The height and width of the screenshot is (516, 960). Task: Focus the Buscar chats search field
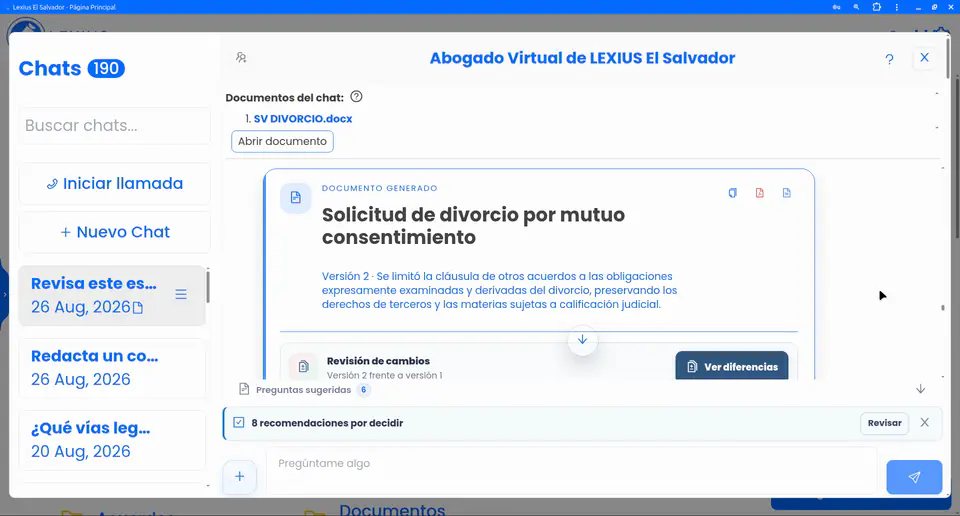pyautogui.click(x=114, y=125)
